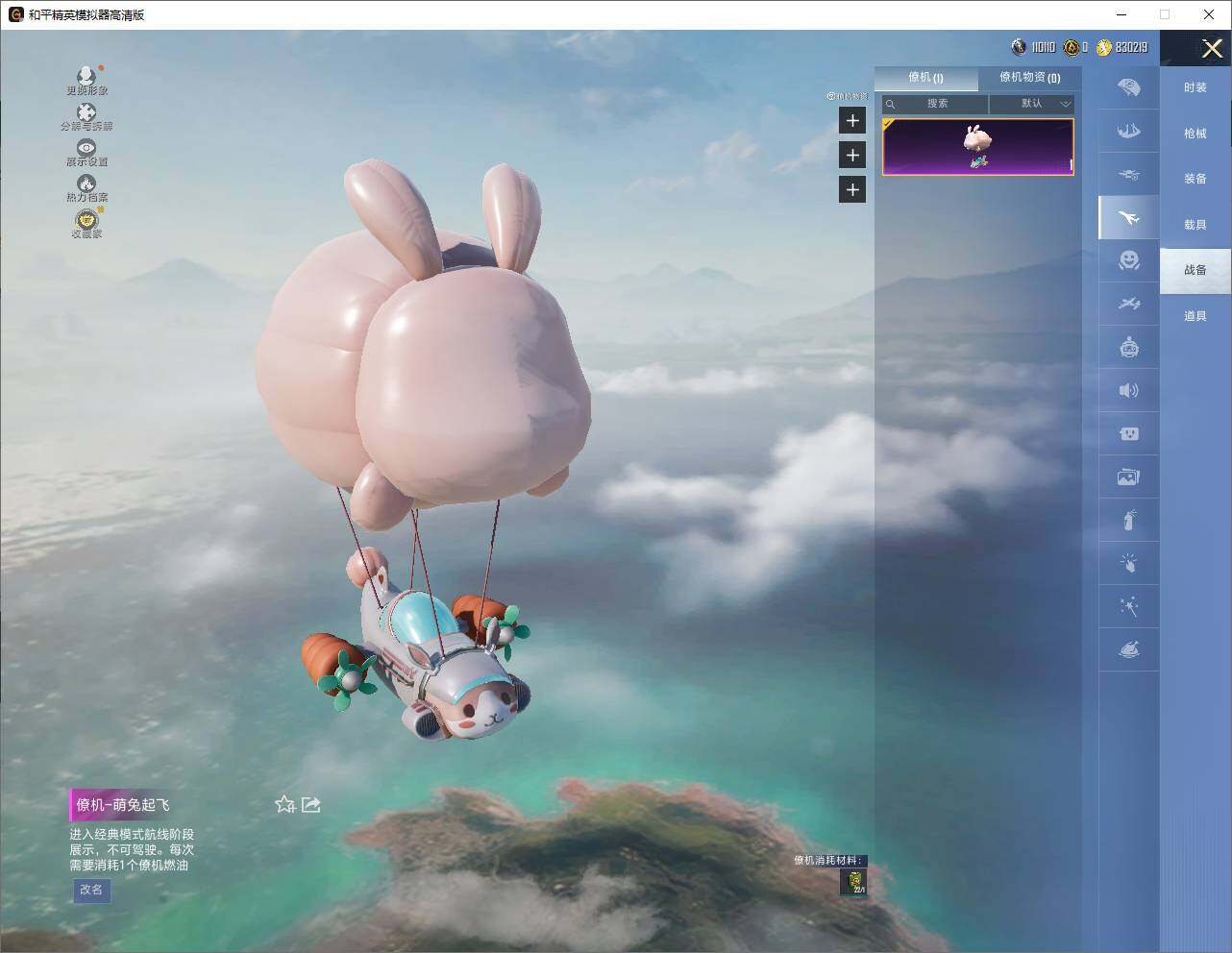Select the spray can category icon
Image resolution: width=1232 pixels, height=953 pixels.
[1129, 520]
